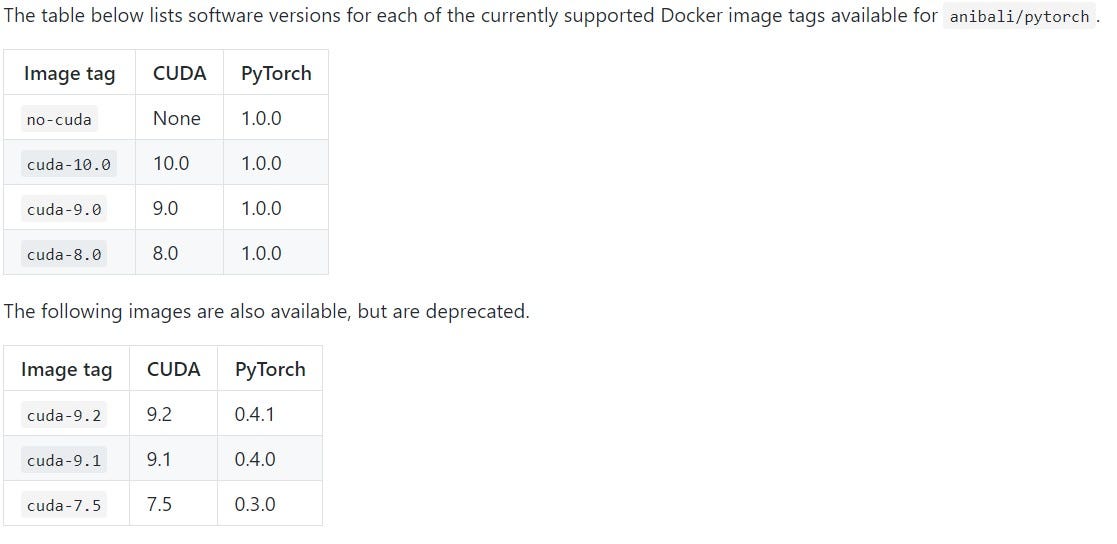1117x544 pixels.
Task: Click the 10.0 CUDA version cell
Action: [171, 164]
